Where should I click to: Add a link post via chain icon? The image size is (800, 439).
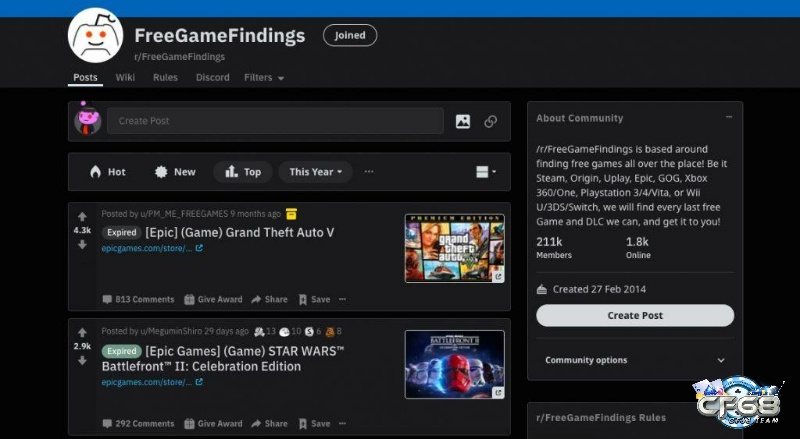[x=490, y=121]
